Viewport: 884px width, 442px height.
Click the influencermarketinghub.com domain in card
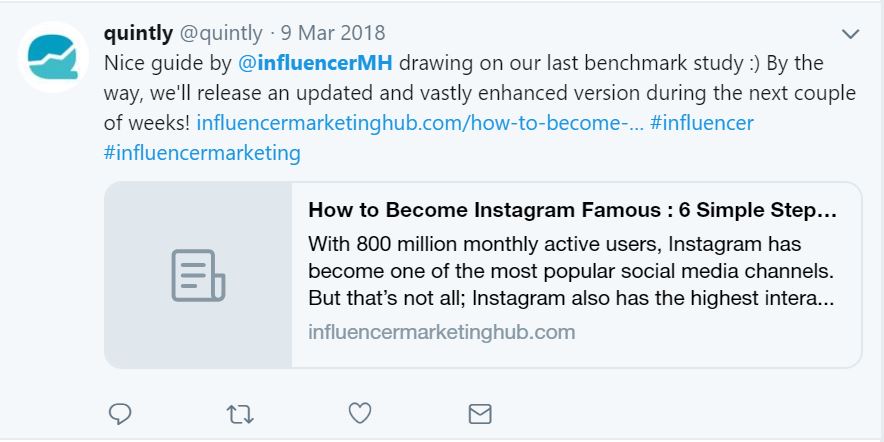click(x=441, y=332)
